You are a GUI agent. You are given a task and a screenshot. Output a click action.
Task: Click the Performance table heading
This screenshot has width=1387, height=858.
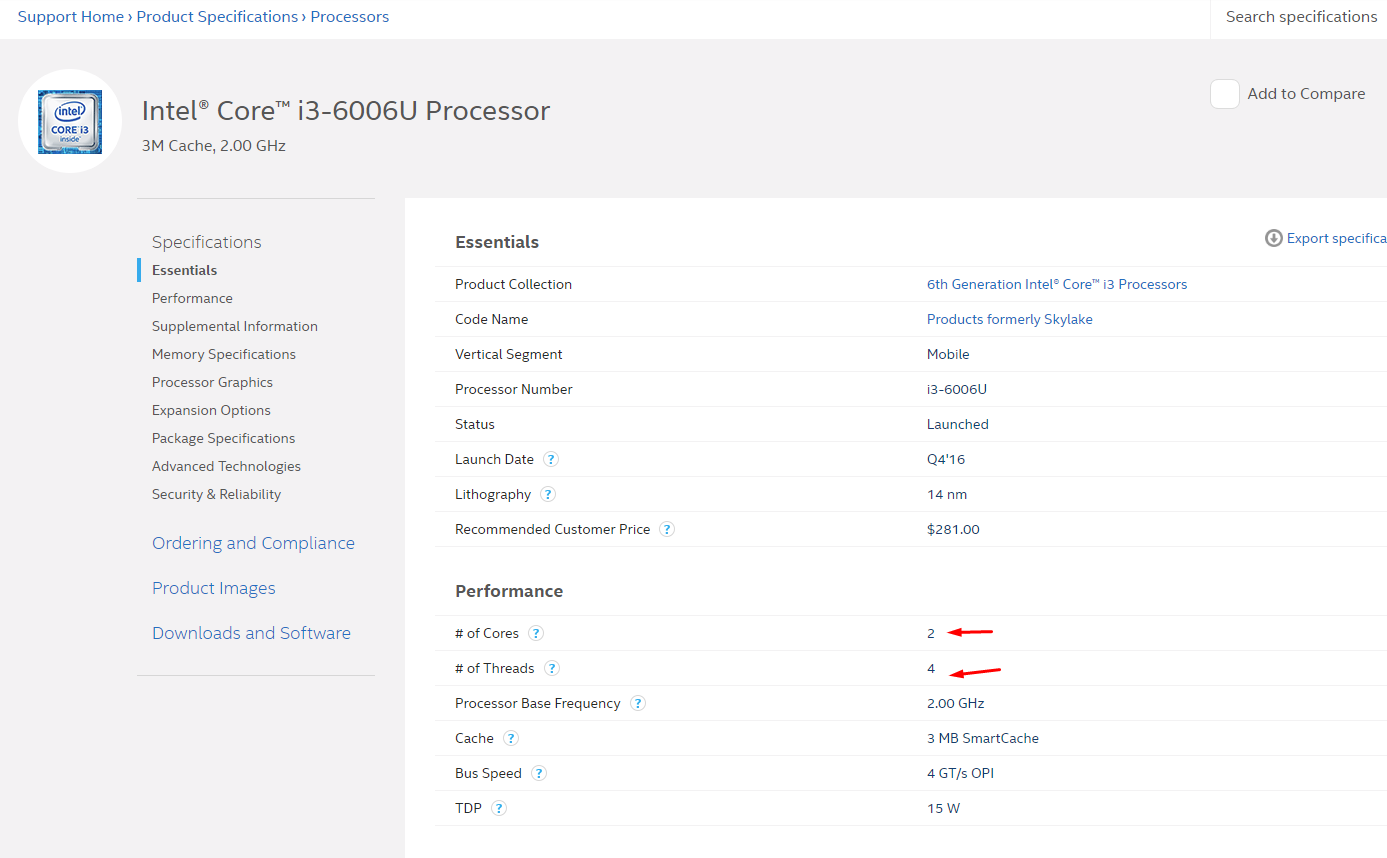click(x=509, y=591)
